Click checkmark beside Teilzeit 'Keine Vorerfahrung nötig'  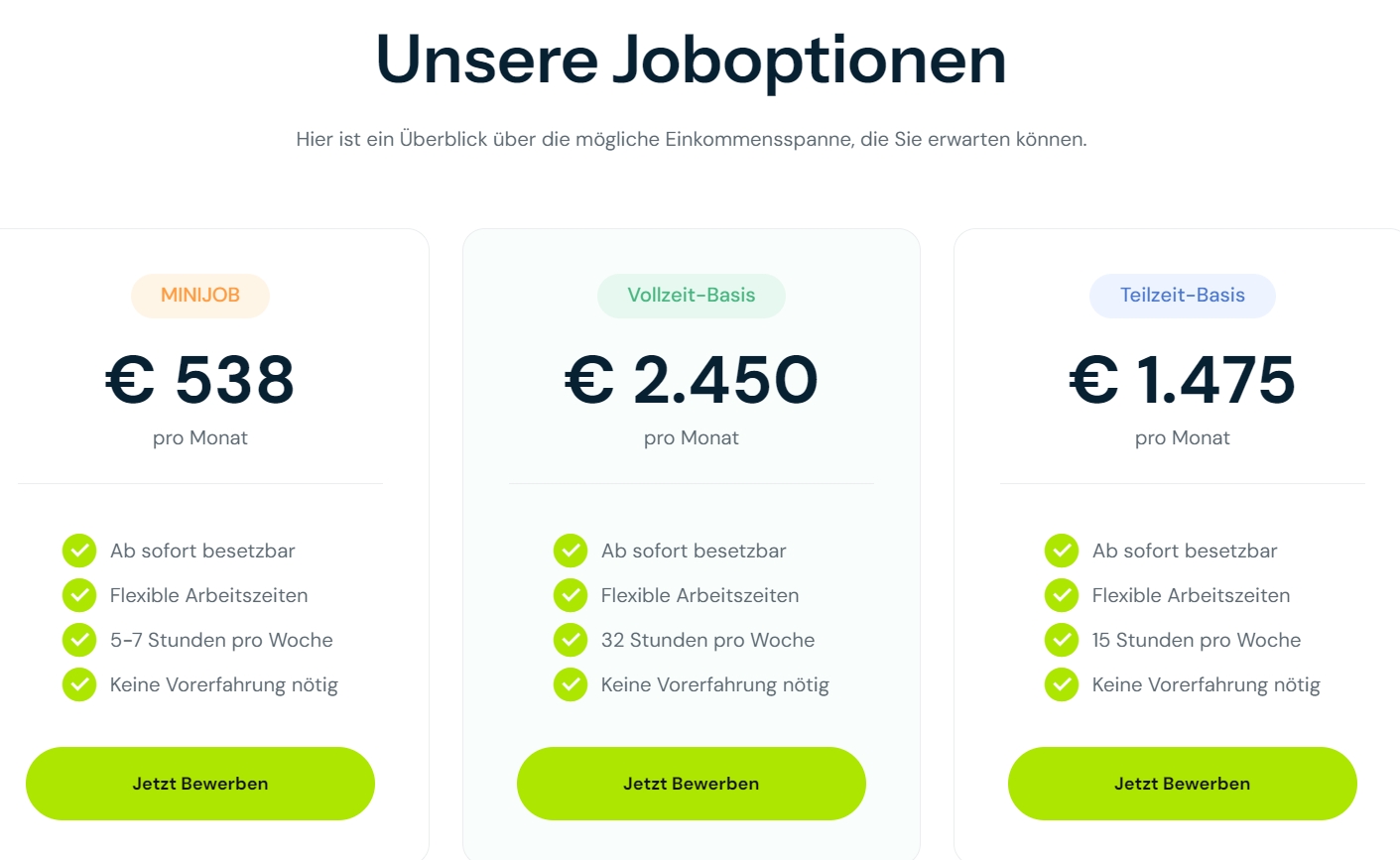[1062, 684]
